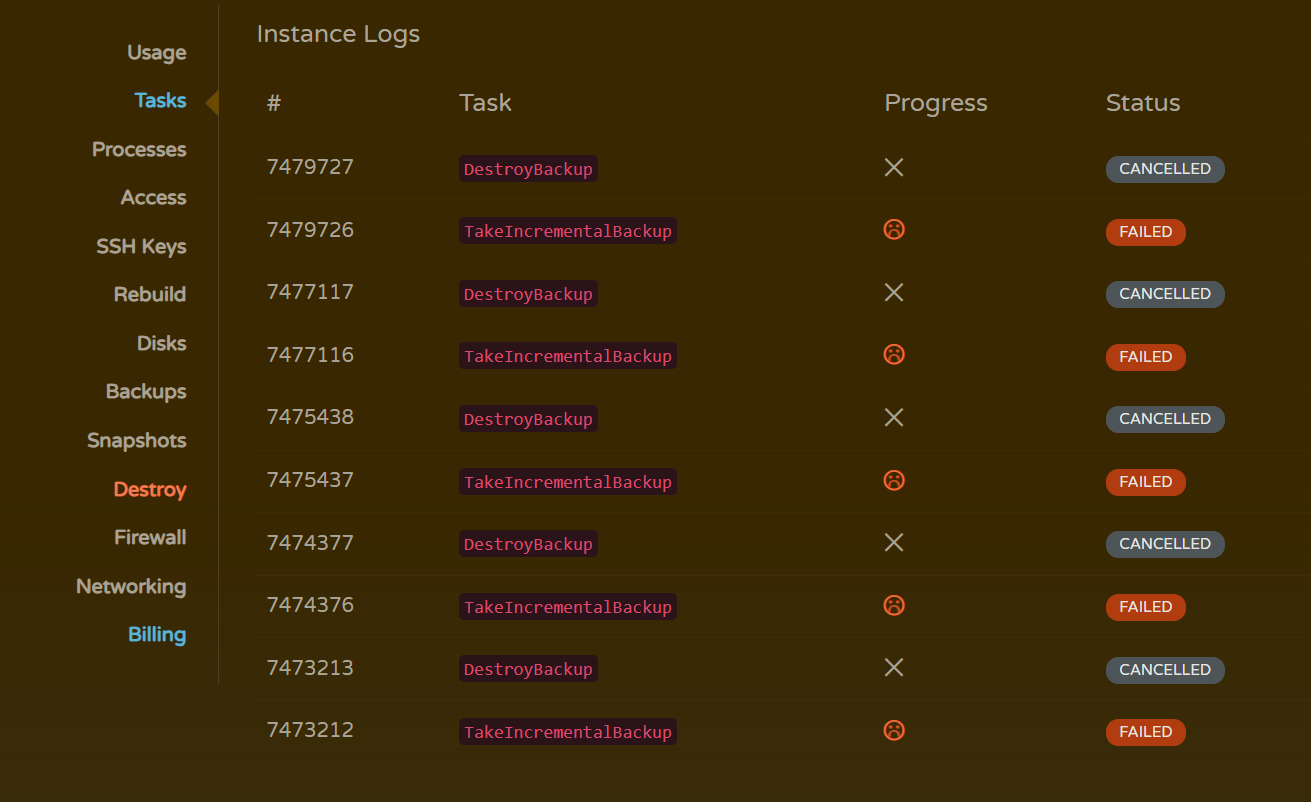Screen dimensions: 1311x802
Task: Click the TakeIncrementalBackup label for task 7474376
Action: tap(568, 607)
